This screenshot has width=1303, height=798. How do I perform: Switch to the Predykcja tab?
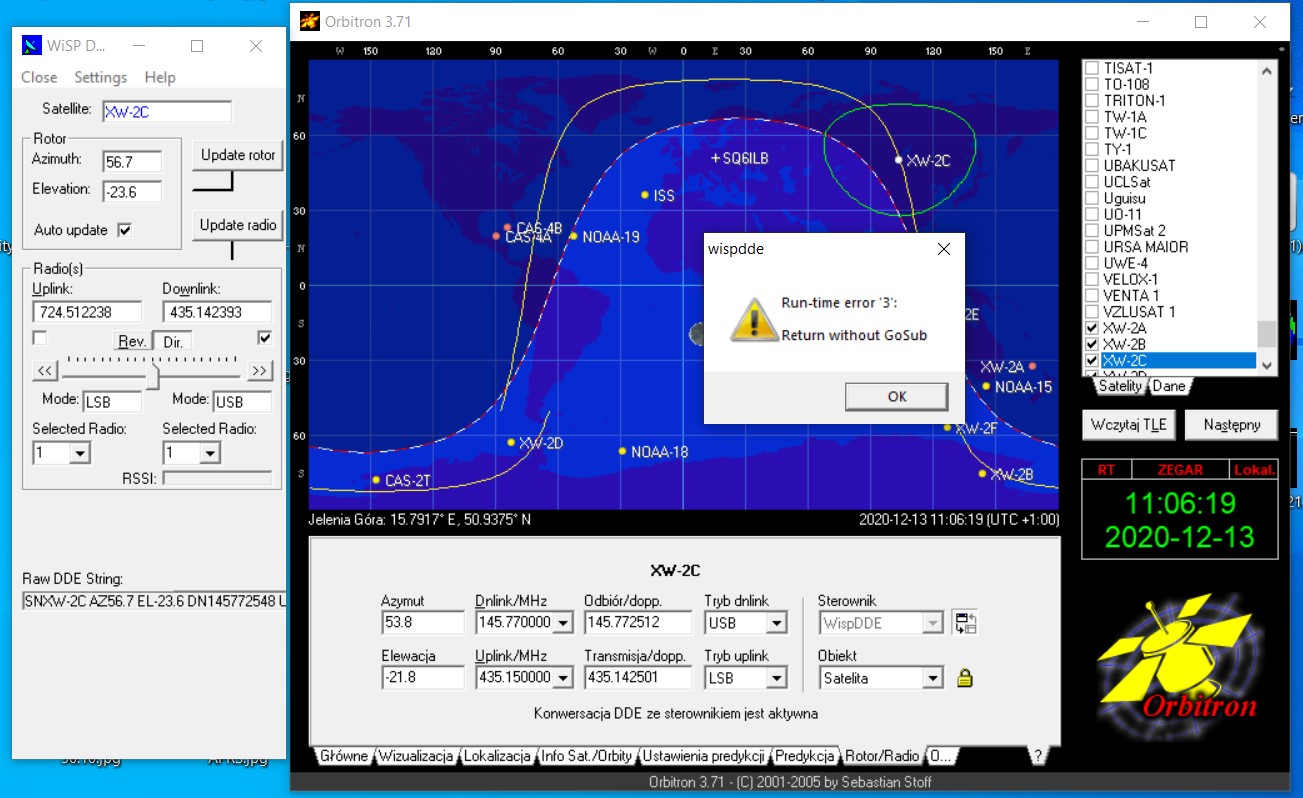pos(804,756)
